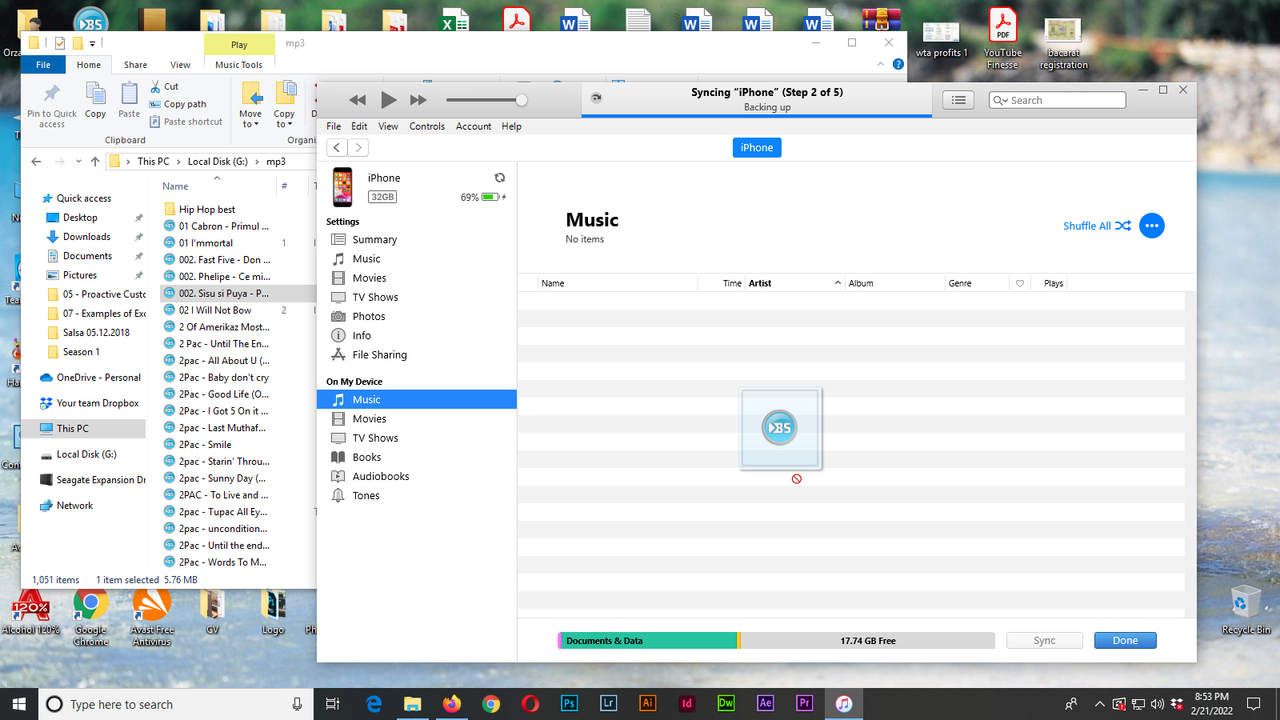Click the Done button in iTunes
This screenshot has height=720, width=1280.
coord(1125,641)
